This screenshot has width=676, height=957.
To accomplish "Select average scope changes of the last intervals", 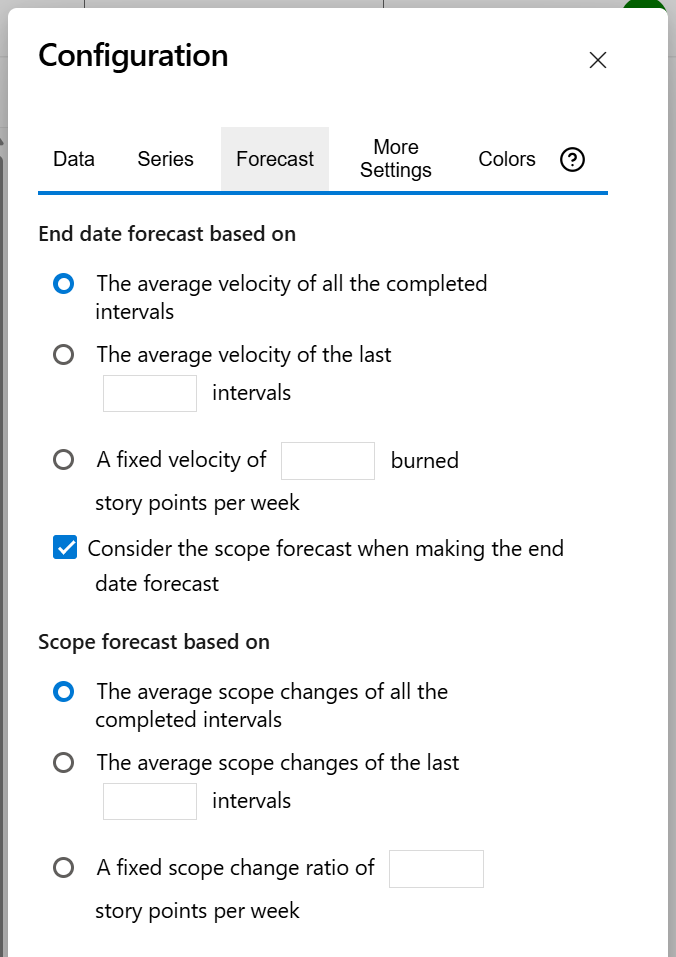I will click(x=63, y=762).
